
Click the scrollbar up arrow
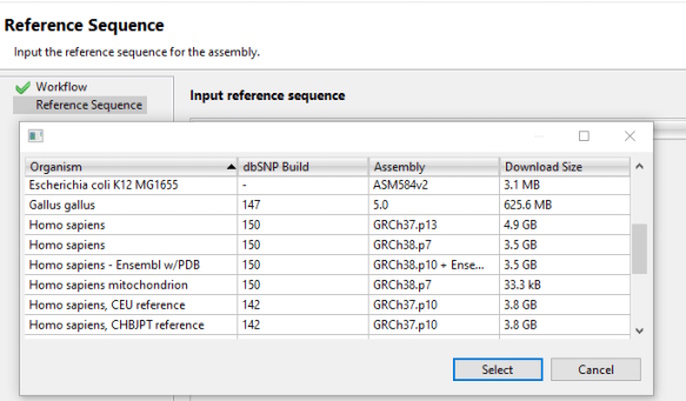(x=639, y=166)
